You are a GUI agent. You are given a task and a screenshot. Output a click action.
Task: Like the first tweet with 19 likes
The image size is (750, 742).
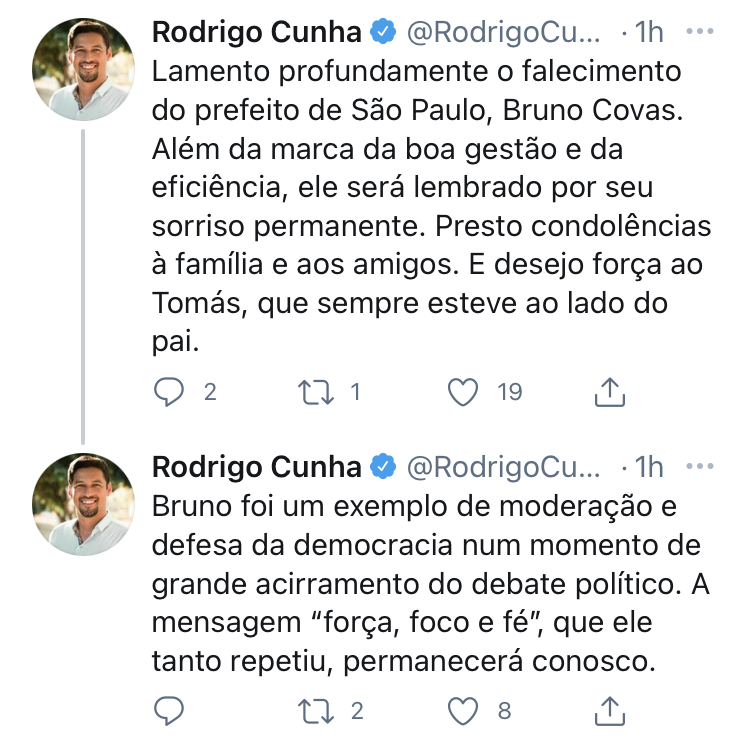[462, 393]
